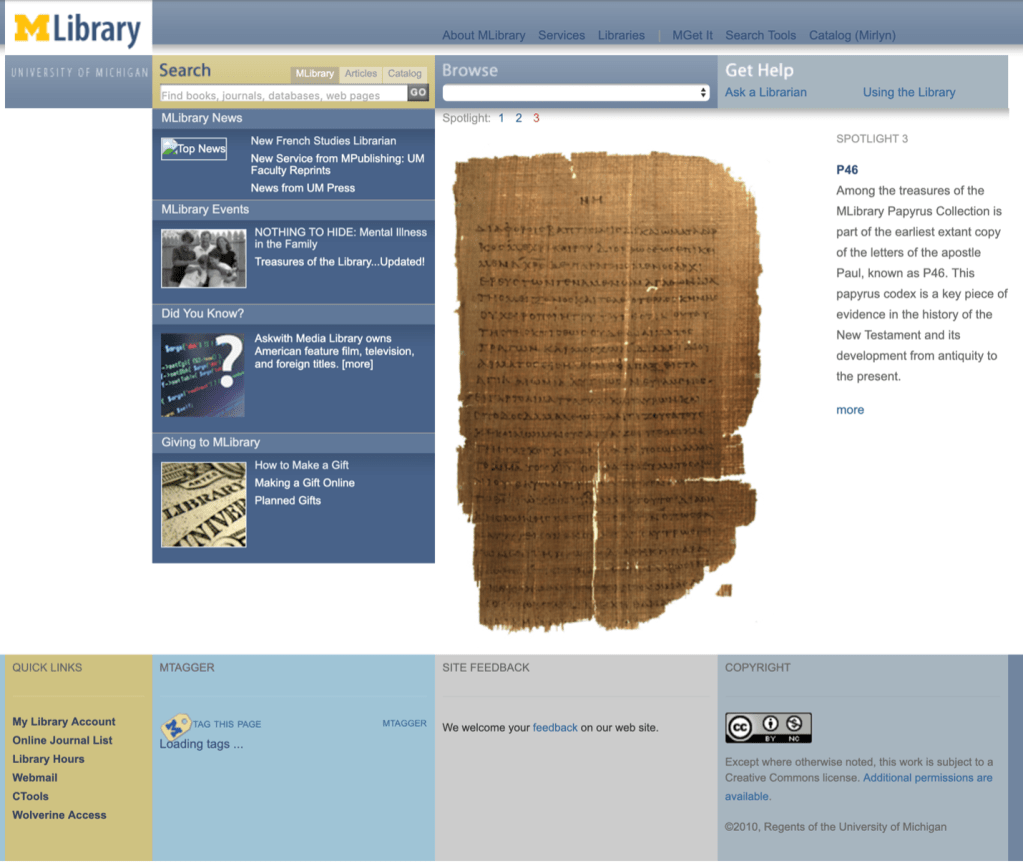1023x866 pixels.
Task: Click the search input field
Action: [280, 92]
